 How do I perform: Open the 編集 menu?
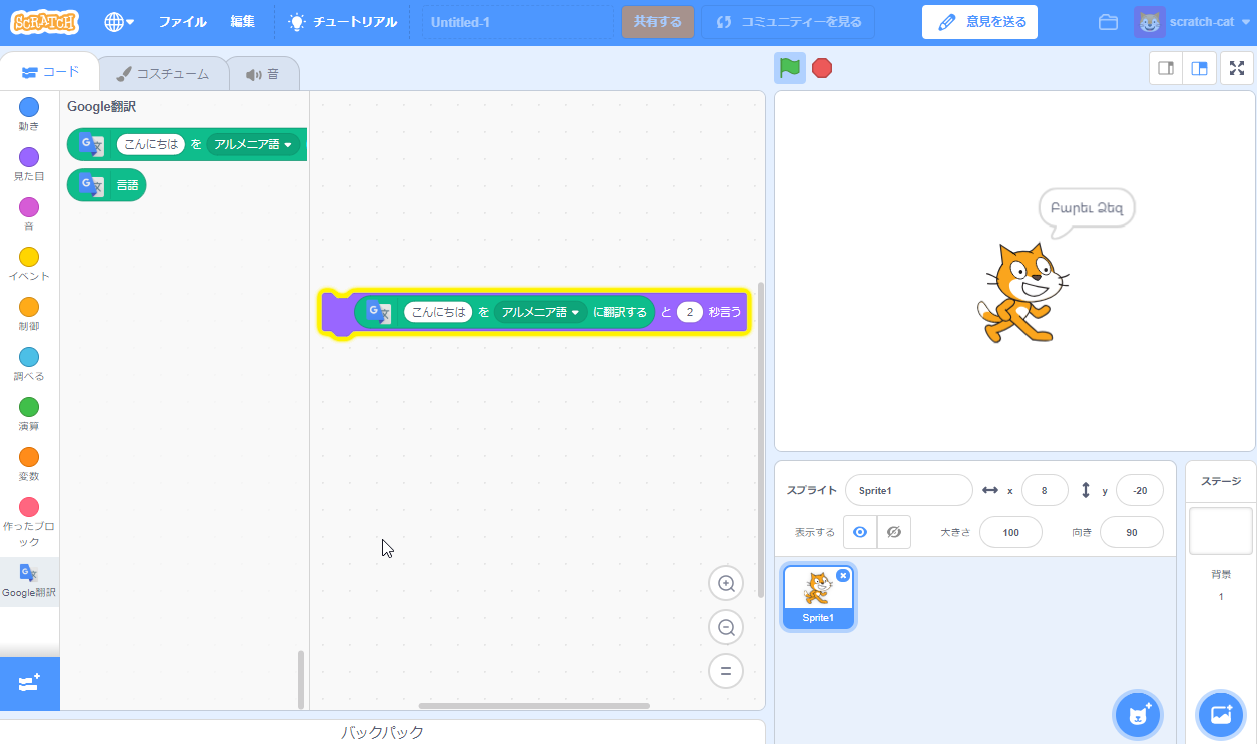[242, 21]
